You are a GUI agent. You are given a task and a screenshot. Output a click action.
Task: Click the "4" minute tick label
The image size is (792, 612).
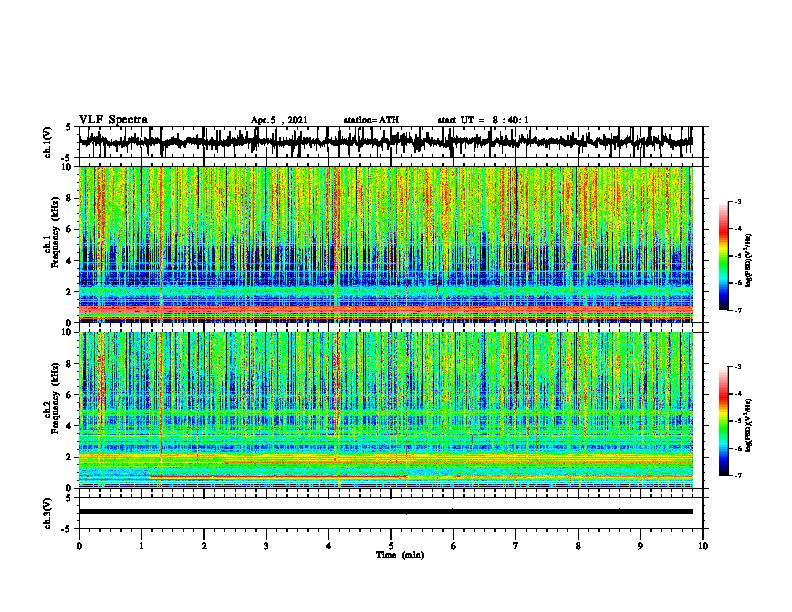(329, 546)
